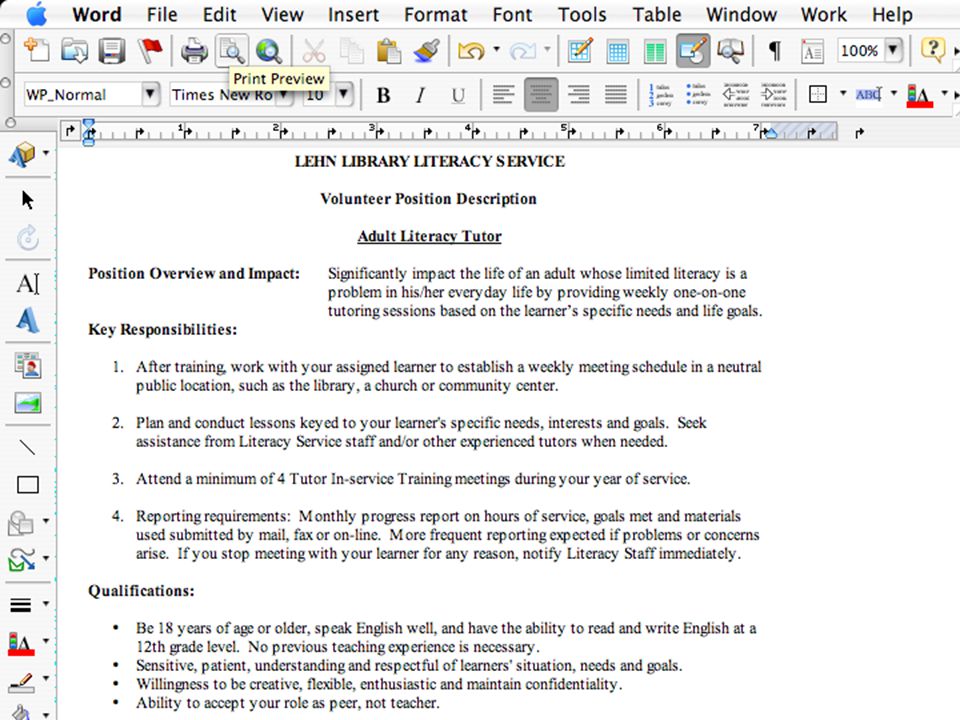960x720 pixels.
Task: Open the Highlight color dropdown arrow
Action: (x=894, y=93)
